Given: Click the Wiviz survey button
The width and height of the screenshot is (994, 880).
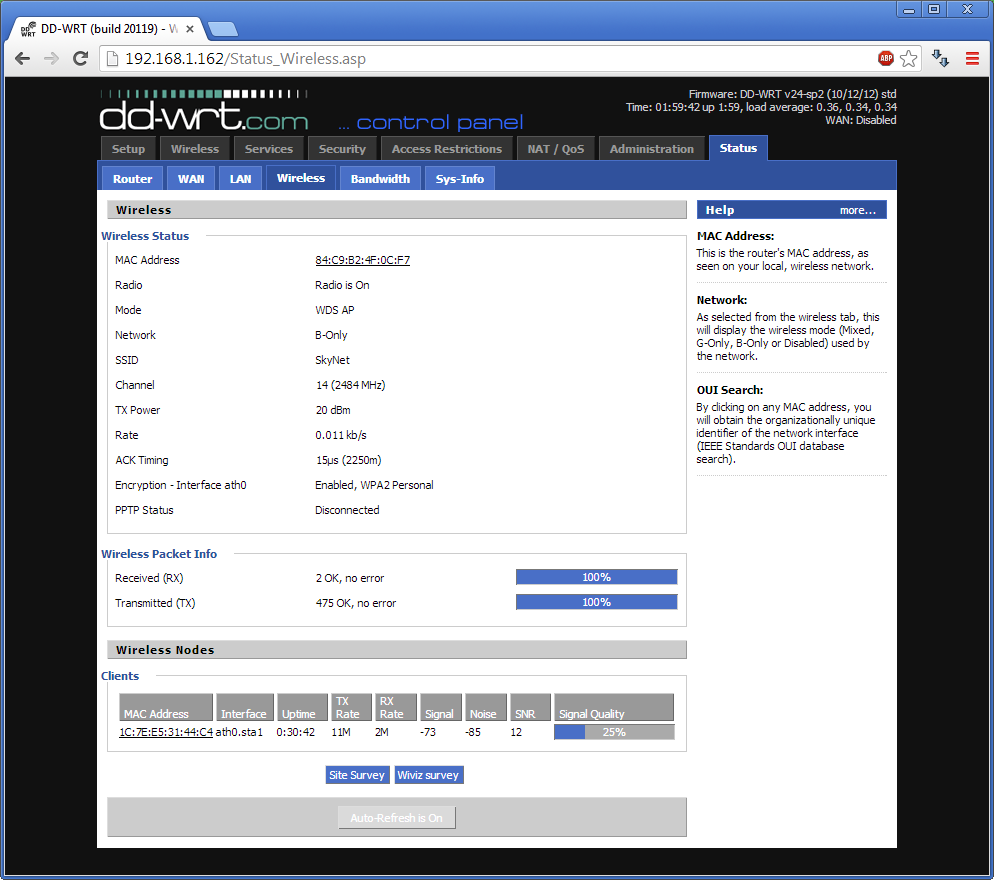Looking at the screenshot, I should click(428, 775).
